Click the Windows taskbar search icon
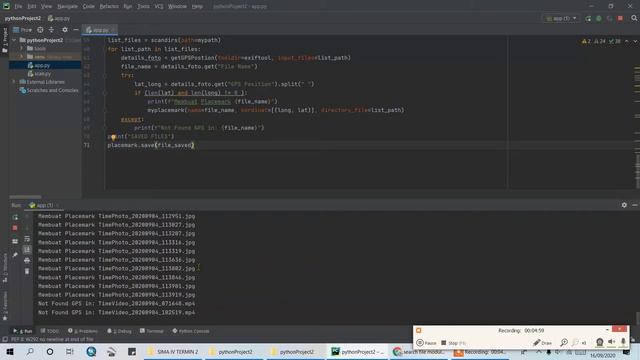This screenshot has width=640, height=360. (x=30, y=351)
